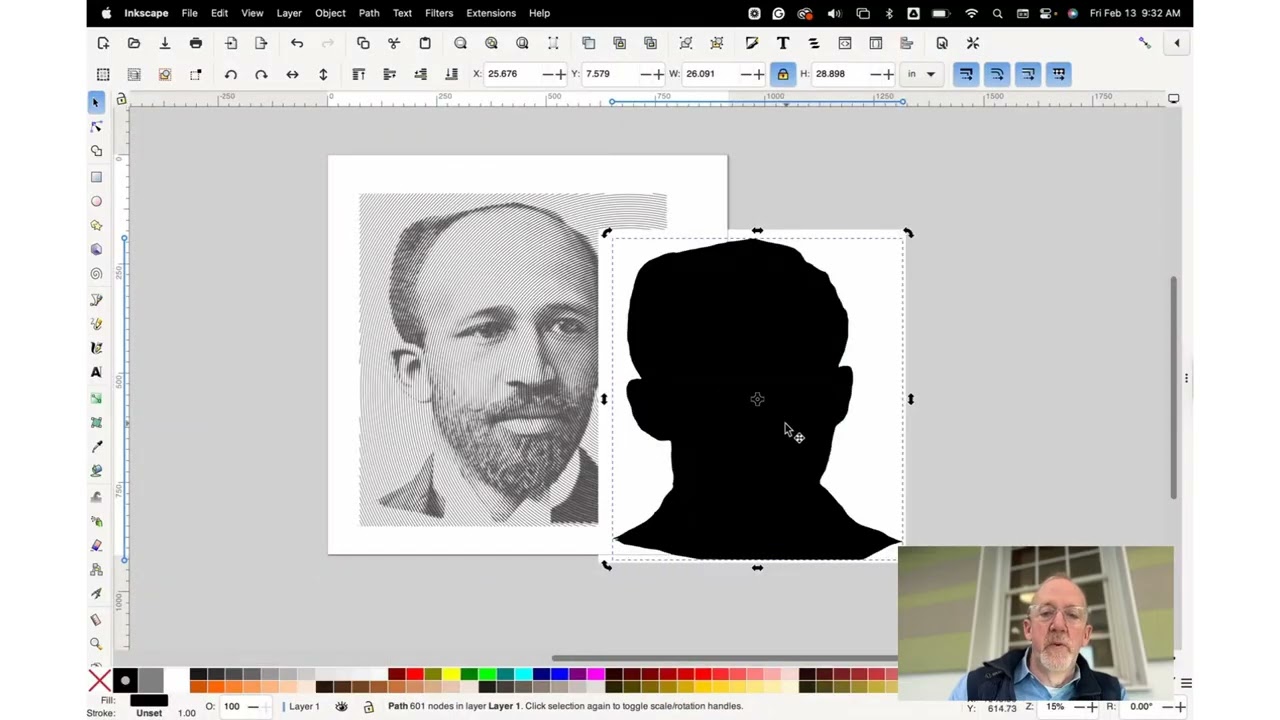Image resolution: width=1280 pixels, height=720 pixels.
Task: Flip selection horizontally
Action: [292, 74]
